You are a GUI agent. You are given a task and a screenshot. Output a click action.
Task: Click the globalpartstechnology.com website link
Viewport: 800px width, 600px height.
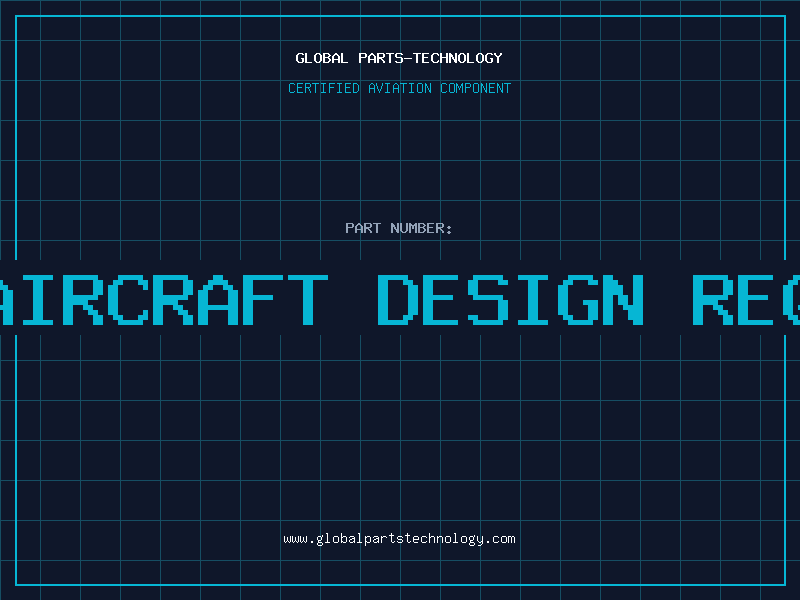click(399, 539)
